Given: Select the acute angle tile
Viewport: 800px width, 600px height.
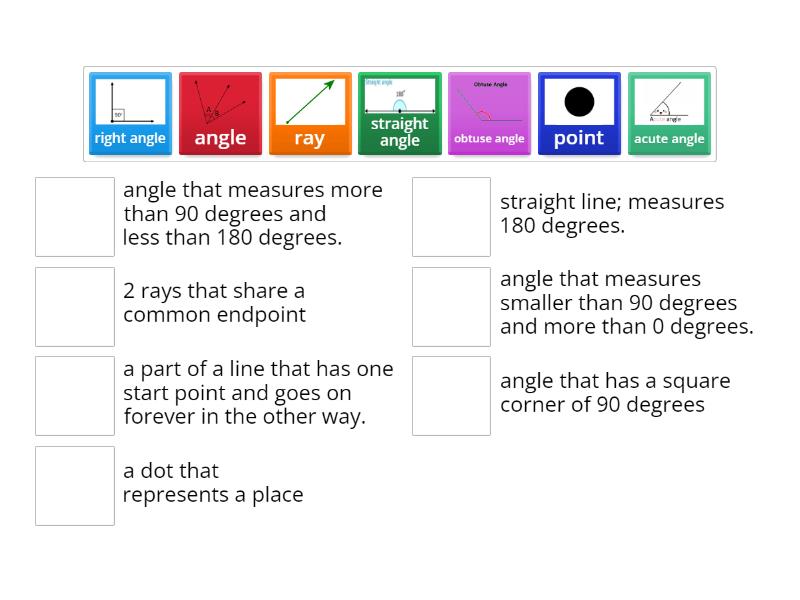Looking at the screenshot, I should (669, 113).
